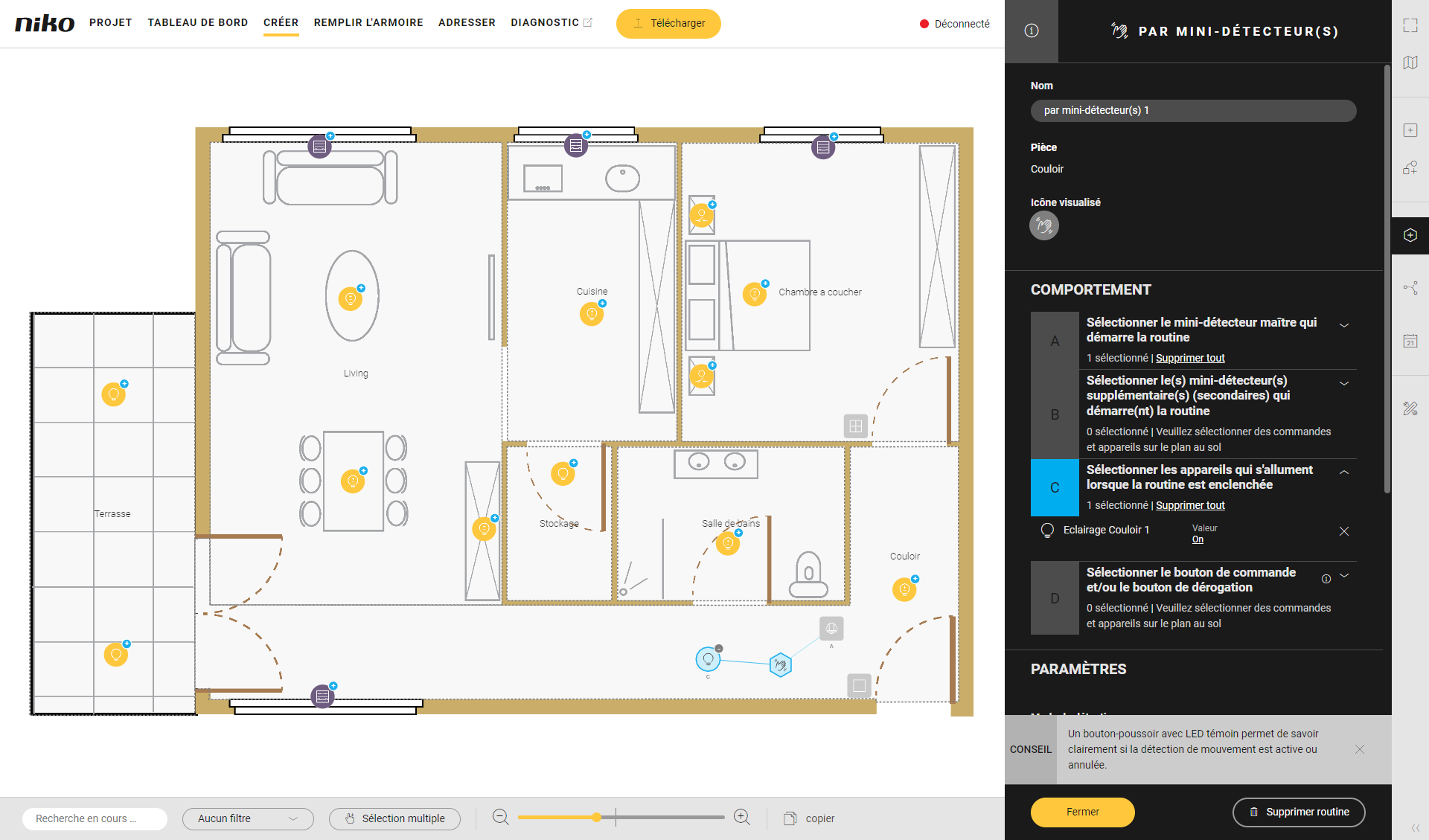Select the Salle de bains light icon
The image size is (1429, 840).
(728, 543)
